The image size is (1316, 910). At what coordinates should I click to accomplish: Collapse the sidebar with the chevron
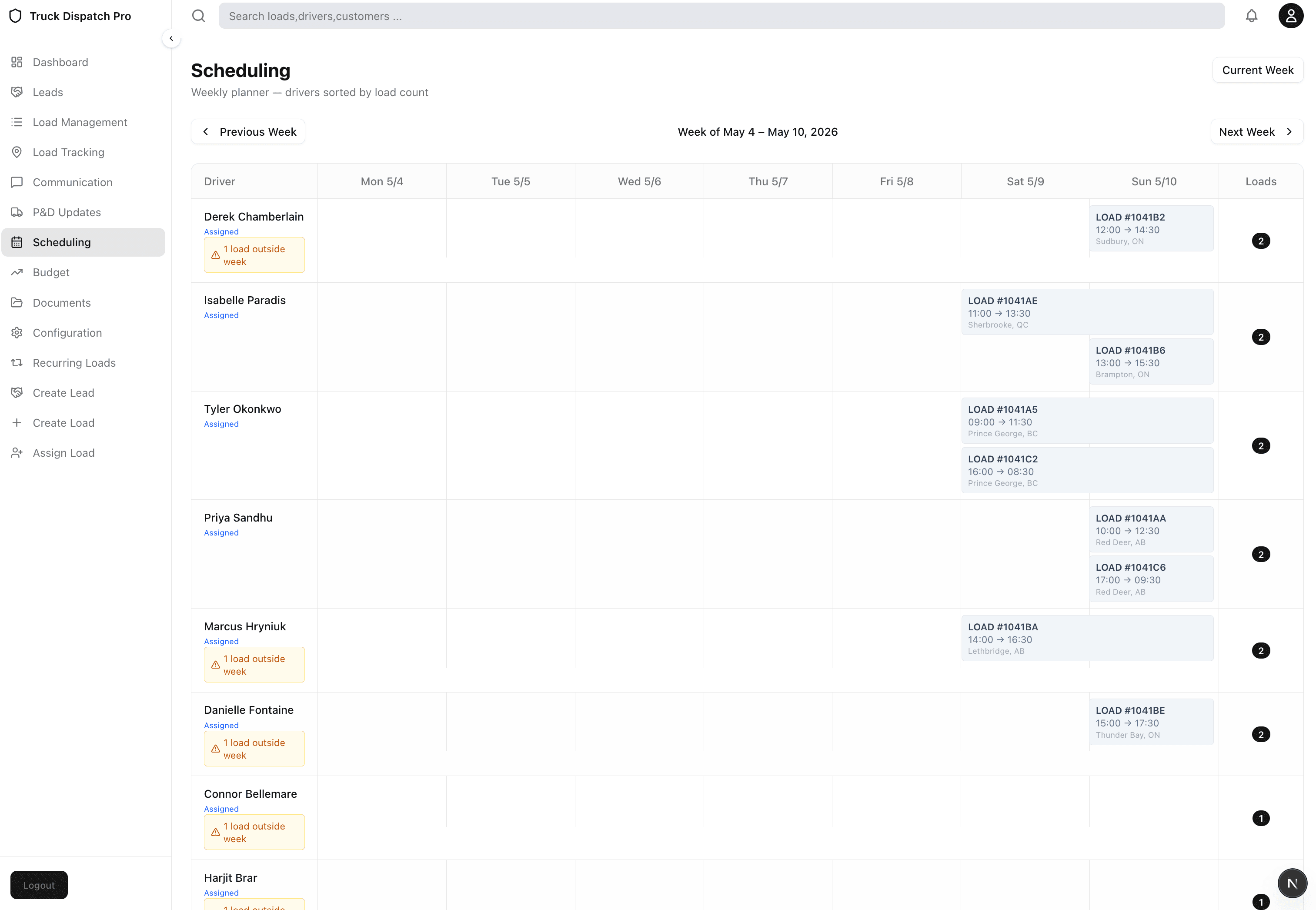point(171,39)
